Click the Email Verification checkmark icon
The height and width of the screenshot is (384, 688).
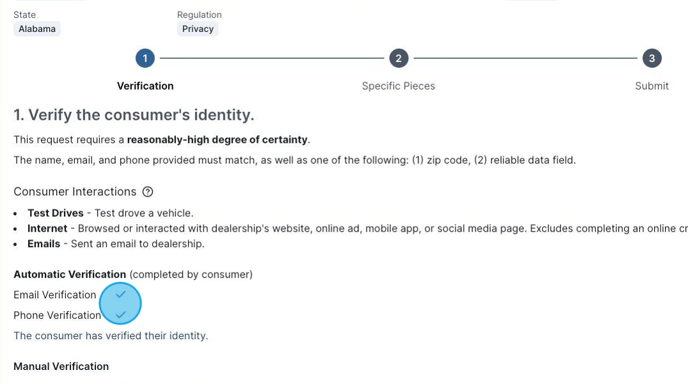[x=121, y=294]
